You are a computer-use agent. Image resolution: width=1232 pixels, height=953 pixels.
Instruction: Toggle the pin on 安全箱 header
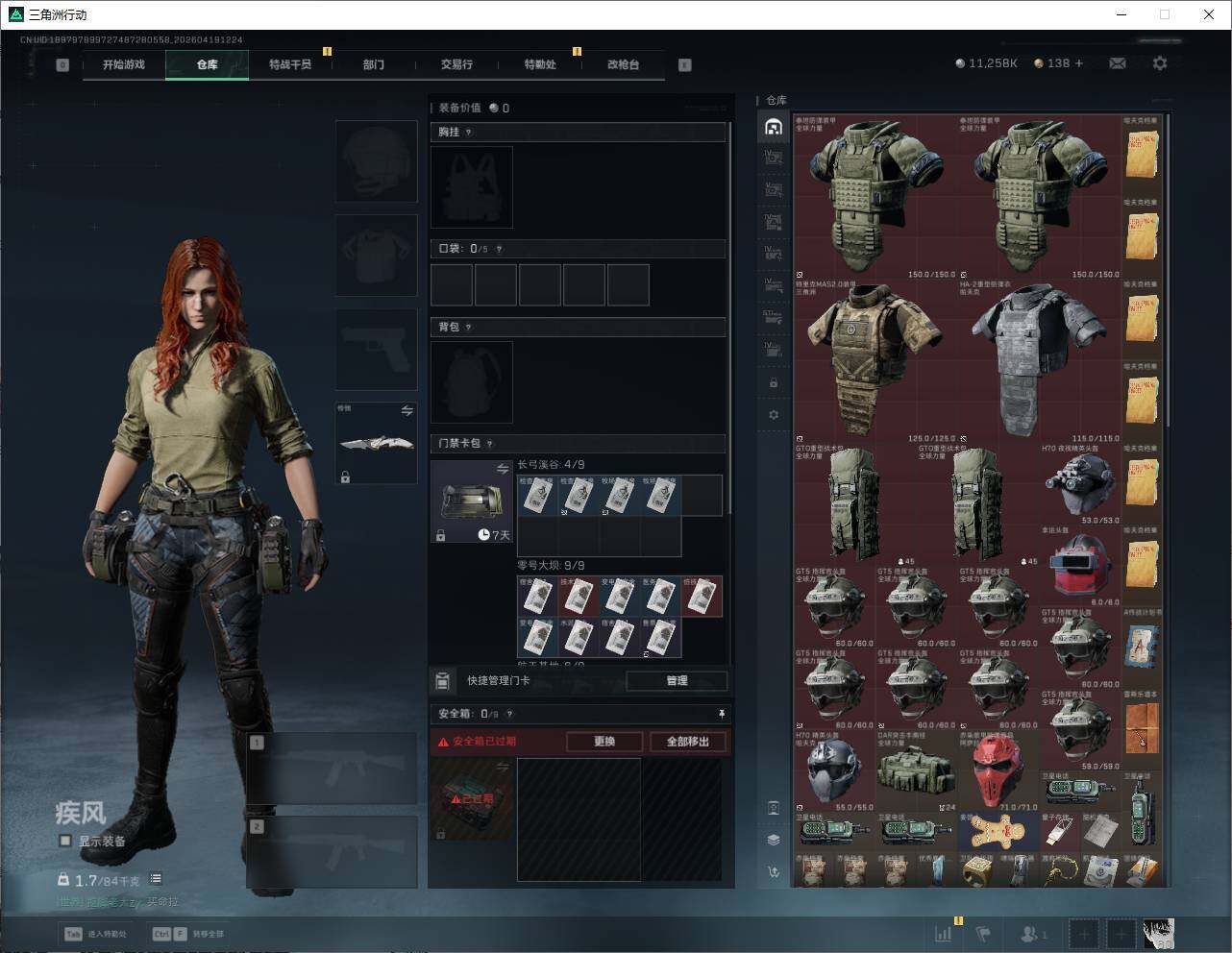point(721,714)
